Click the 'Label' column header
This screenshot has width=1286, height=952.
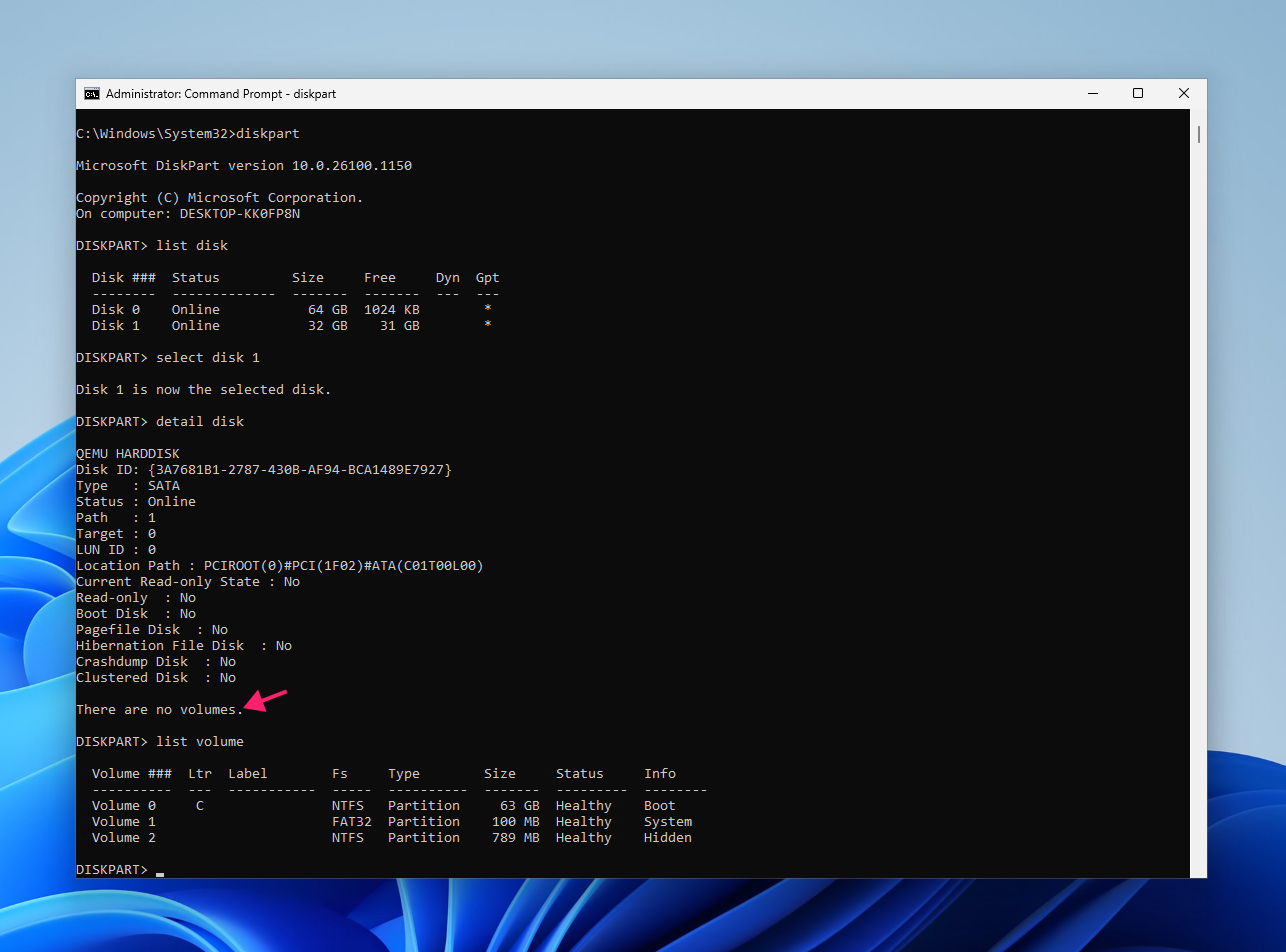[x=248, y=773]
